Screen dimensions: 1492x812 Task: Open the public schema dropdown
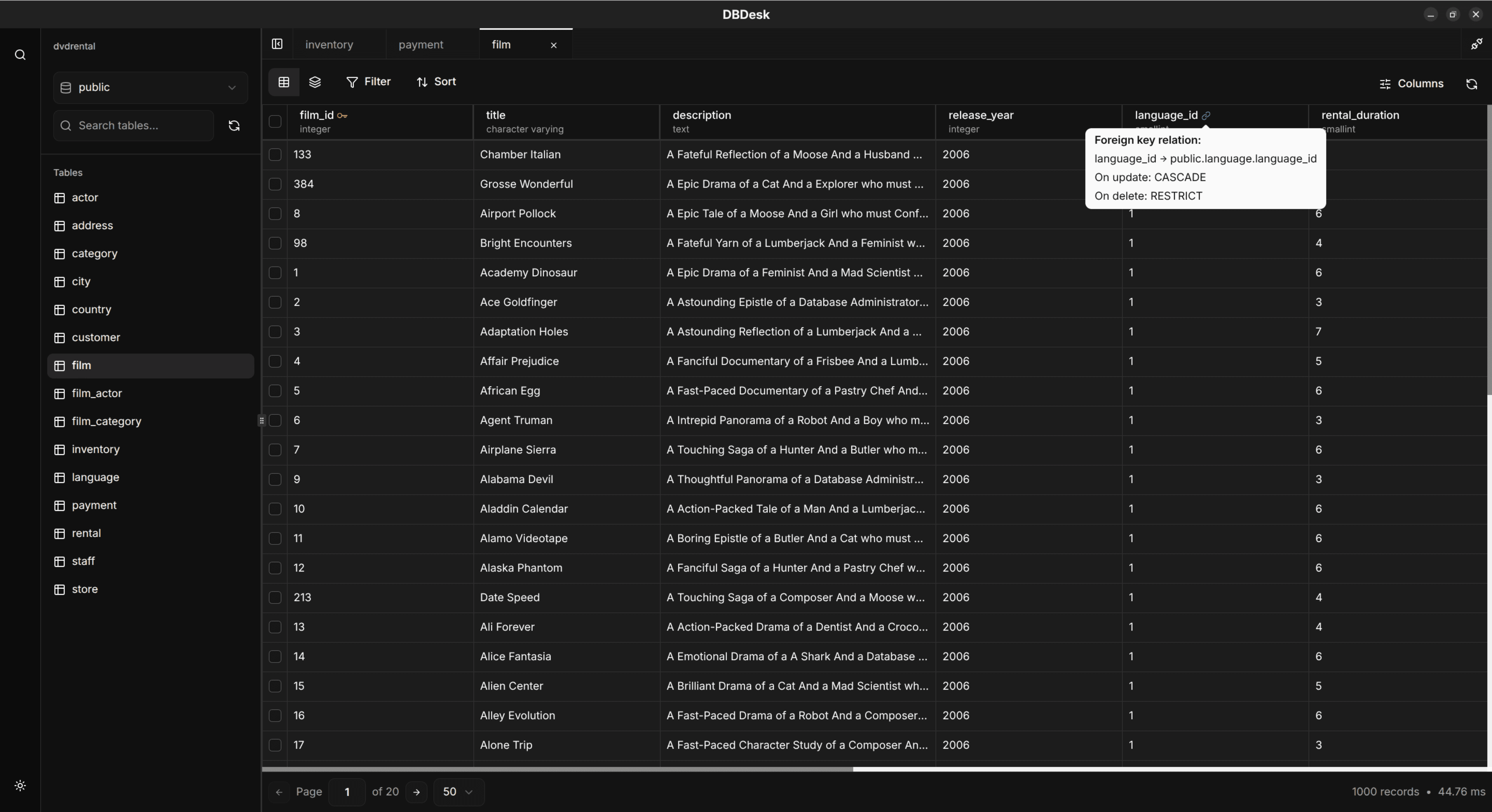150,87
